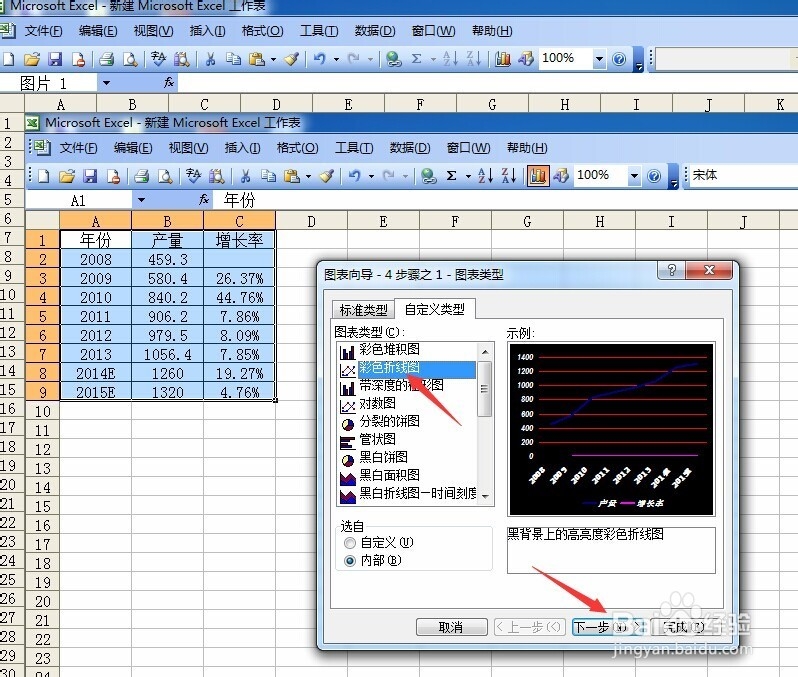
Task: Open the A1 name box dropdown in inner window
Action: click(141, 200)
